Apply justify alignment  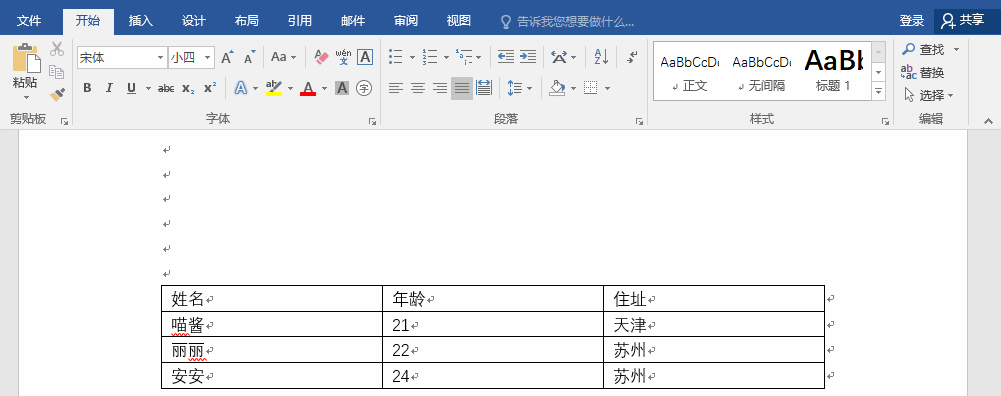[462, 88]
